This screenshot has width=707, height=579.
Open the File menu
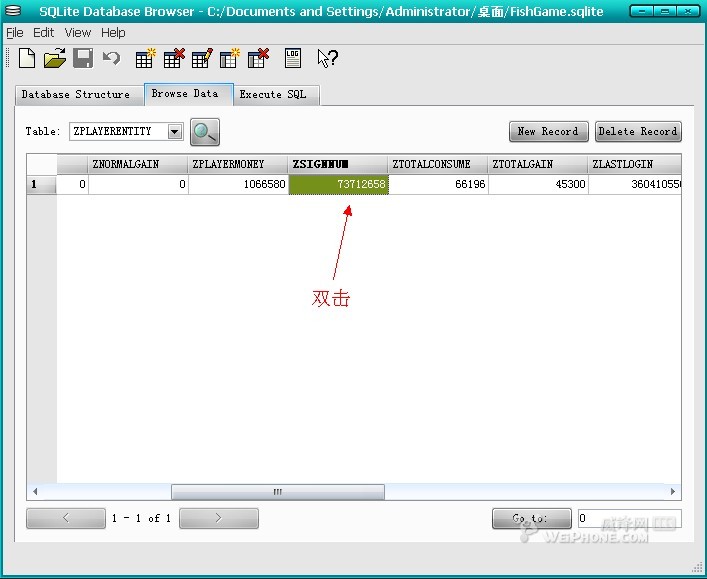pos(14,32)
